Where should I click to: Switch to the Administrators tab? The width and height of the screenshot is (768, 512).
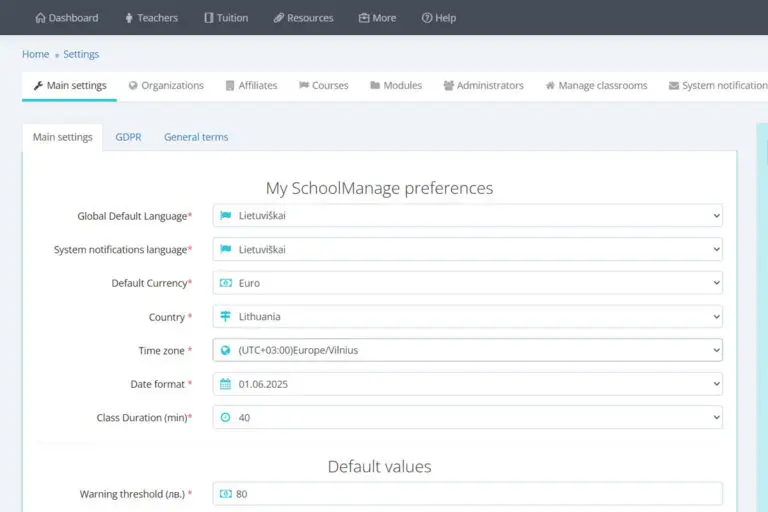point(483,86)
